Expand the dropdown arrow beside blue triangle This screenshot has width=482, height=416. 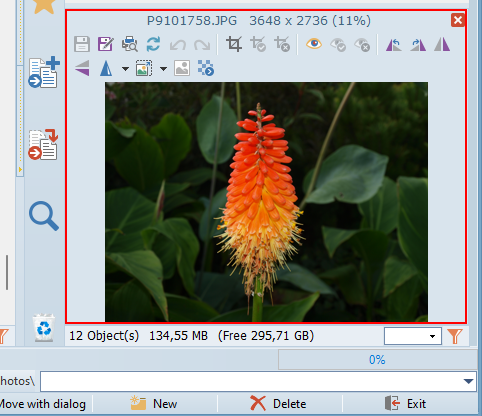pos(125,69)
